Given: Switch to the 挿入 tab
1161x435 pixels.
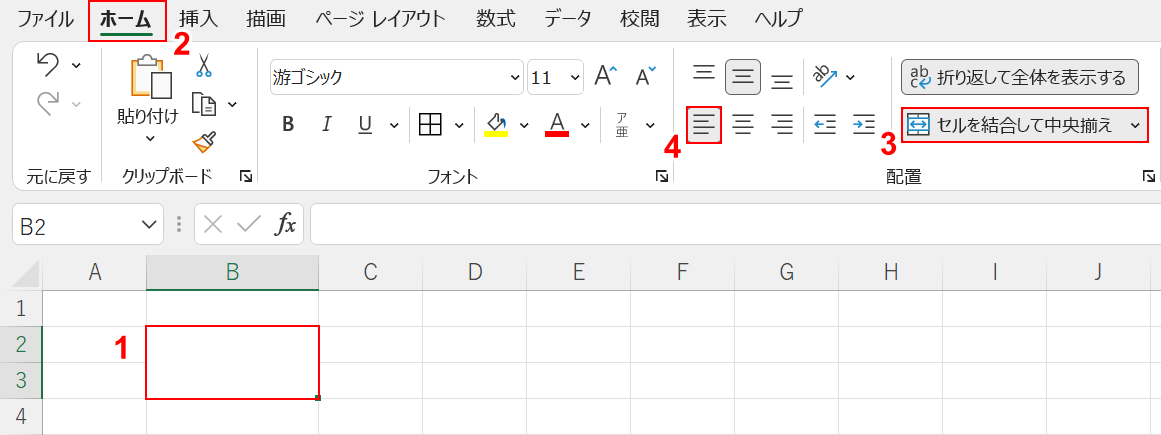Looking at the screenshot, I should [198, 19].
